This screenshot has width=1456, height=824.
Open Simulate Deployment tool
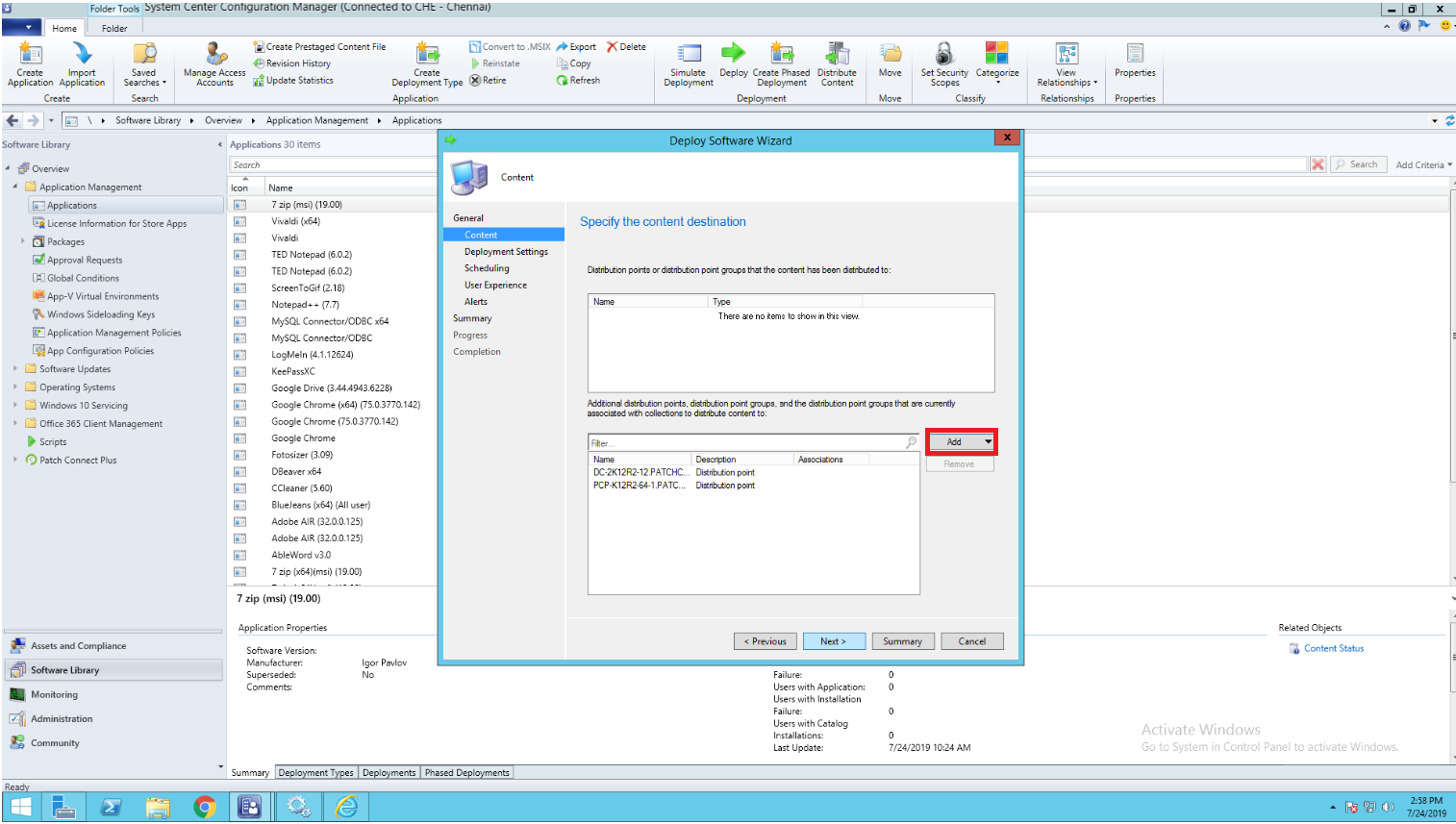688,64
